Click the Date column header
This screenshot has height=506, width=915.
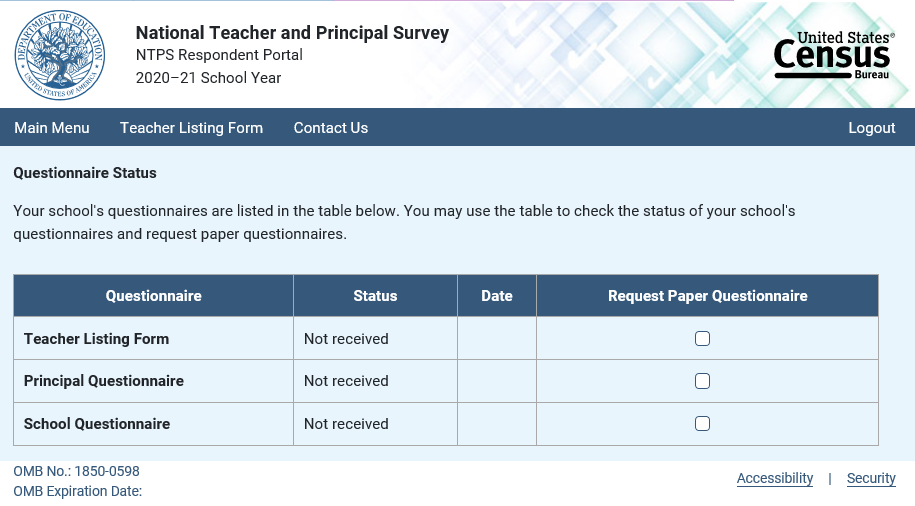pos(497,296)
